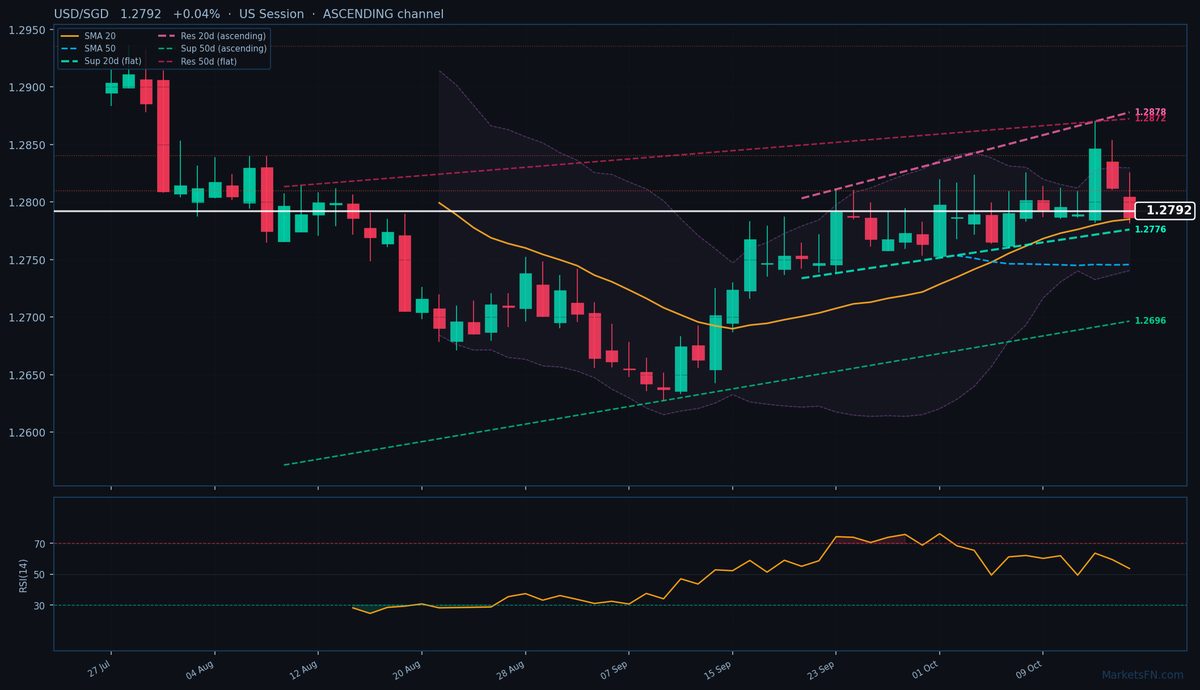
Task: Click the RSI 30 level label
Action: 40,605
